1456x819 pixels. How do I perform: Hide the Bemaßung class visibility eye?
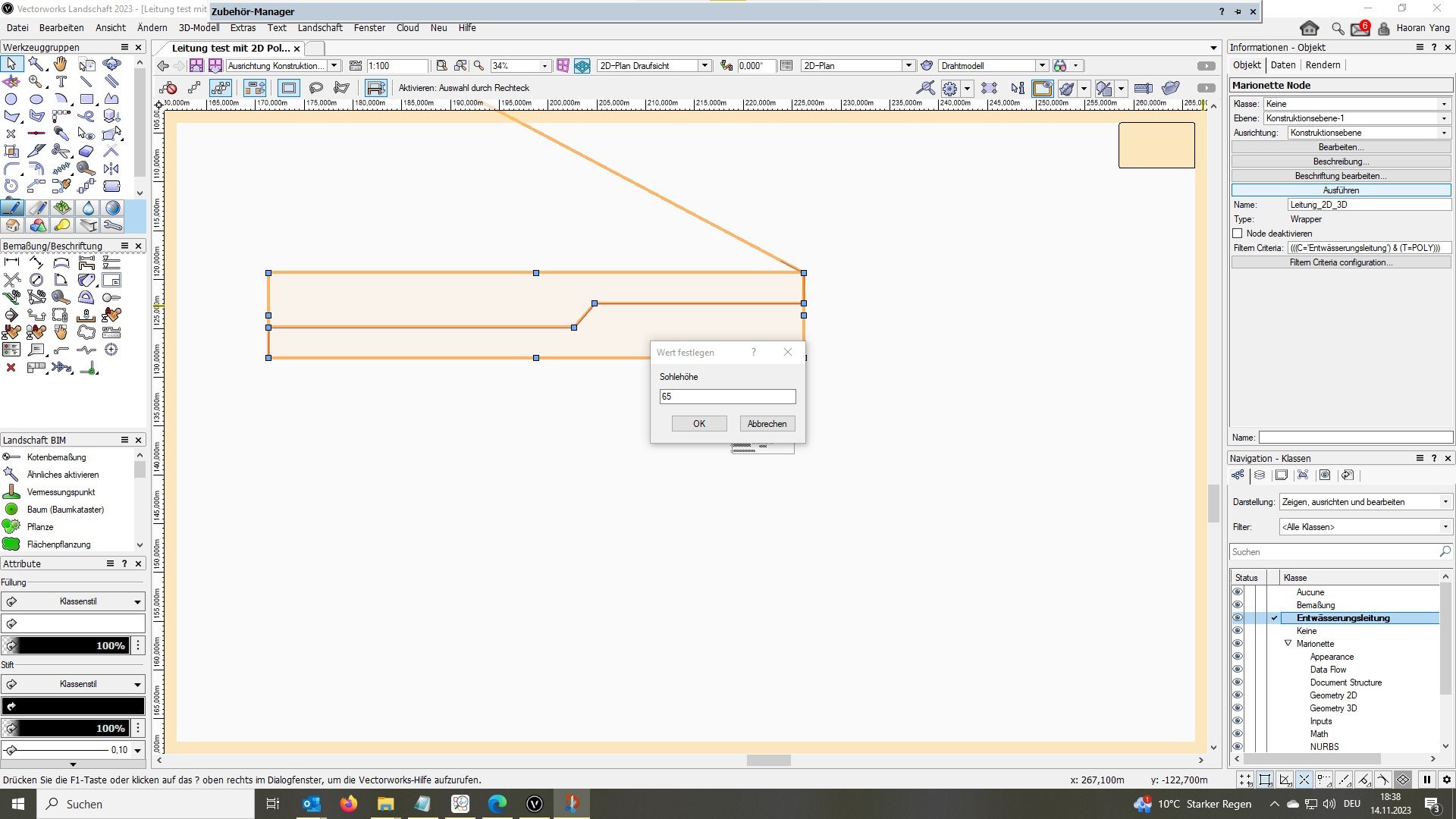coord(1238,605)
